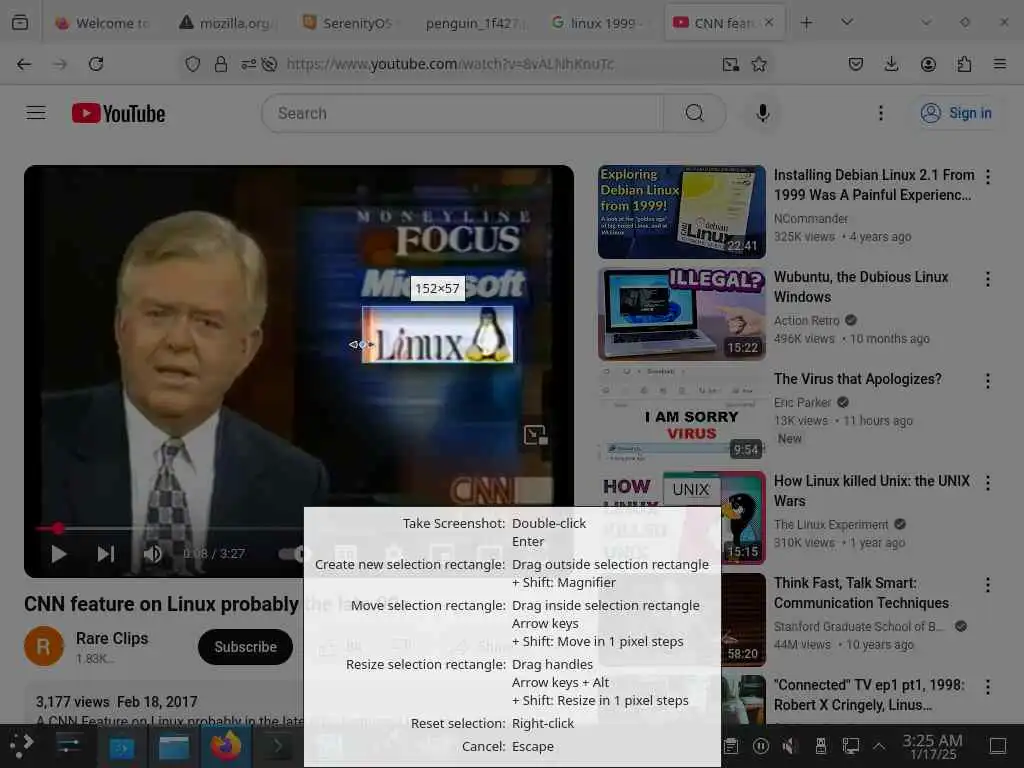Open the Exploring Debian Linux from 1999 thumbnail
1024x768 pixels.
click(x=682, y=212)
